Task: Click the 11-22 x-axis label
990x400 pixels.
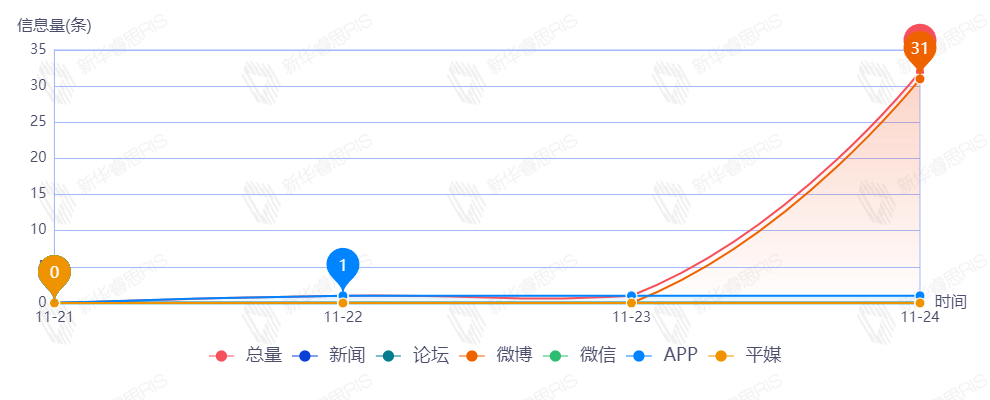Action: click(343, 317)
